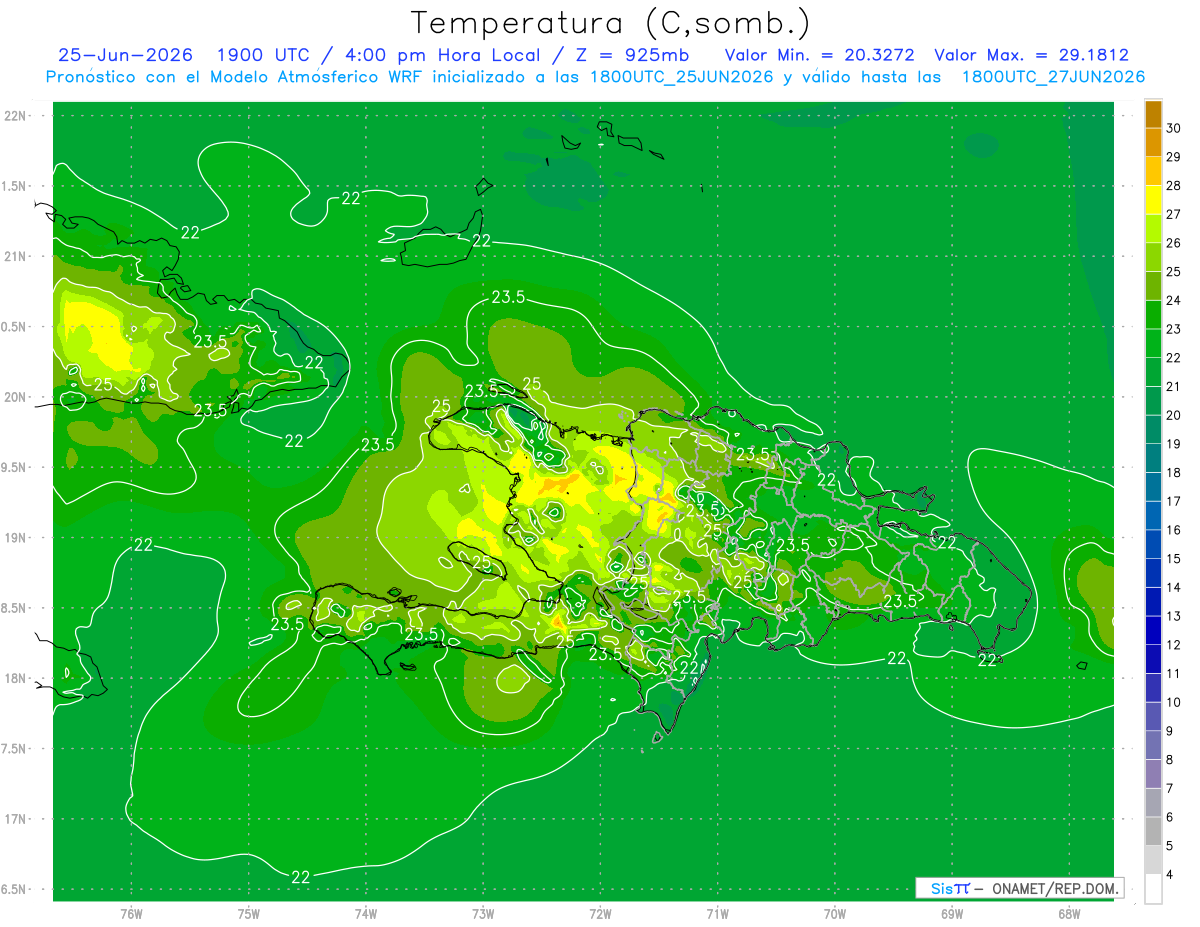Click the yellow swatch between 27 and 28

click(x=1153, y=200)
